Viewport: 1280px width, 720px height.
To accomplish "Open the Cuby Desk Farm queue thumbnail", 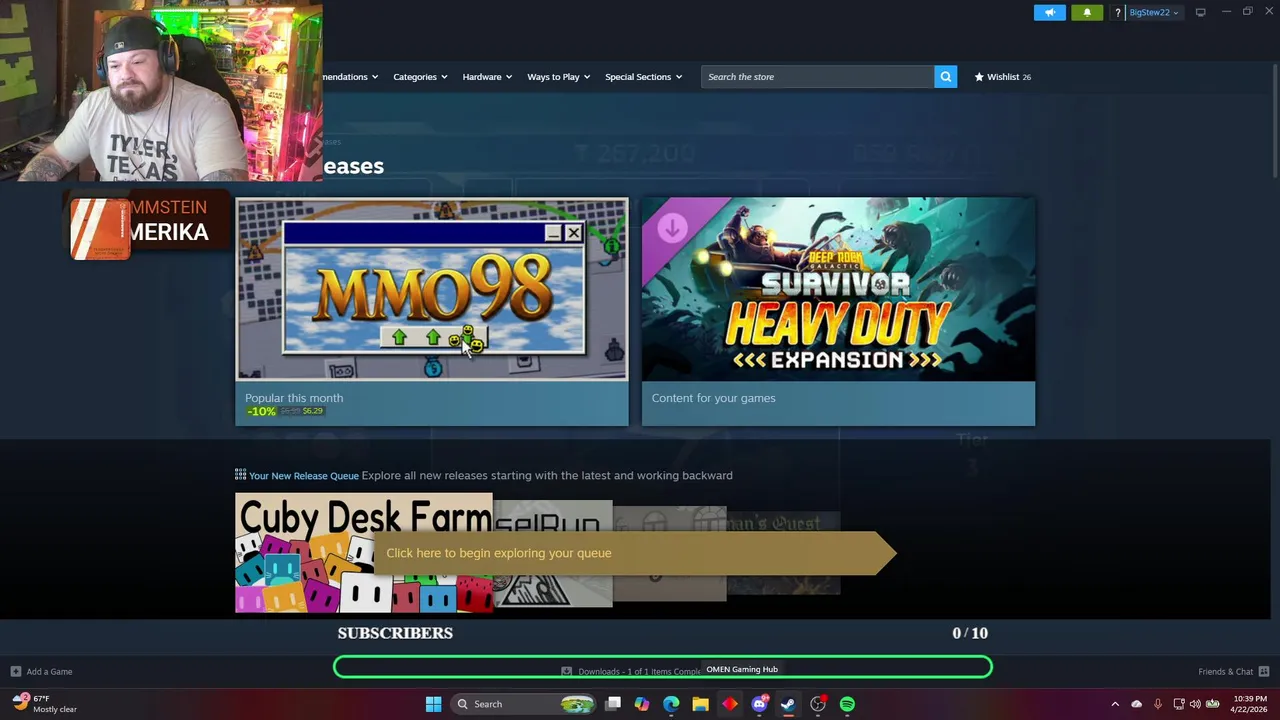I will point(364,553).
